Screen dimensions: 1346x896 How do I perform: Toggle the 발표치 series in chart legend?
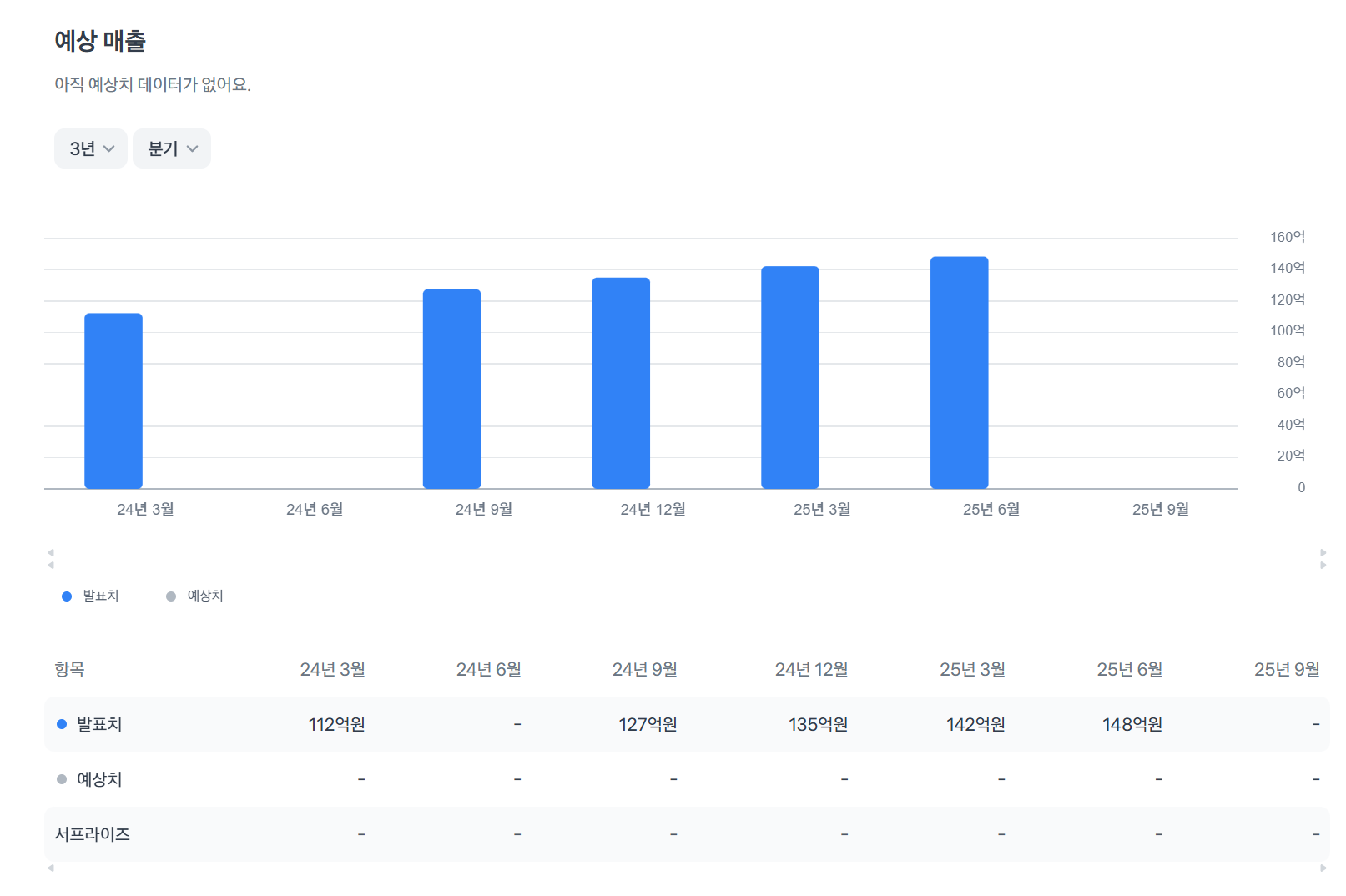click(x=91, y=596)
